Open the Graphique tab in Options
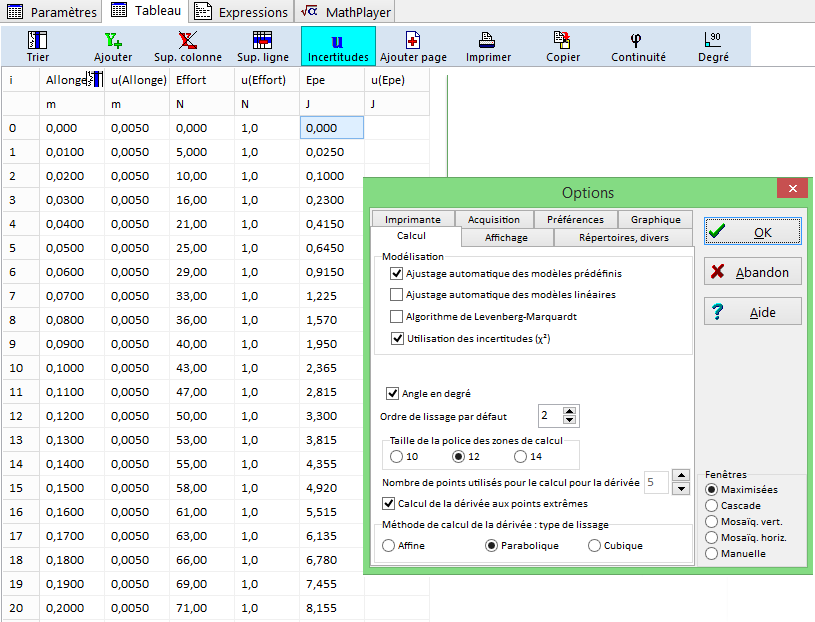This screenshot has height=622, width=815. click(x=655, y=219)
